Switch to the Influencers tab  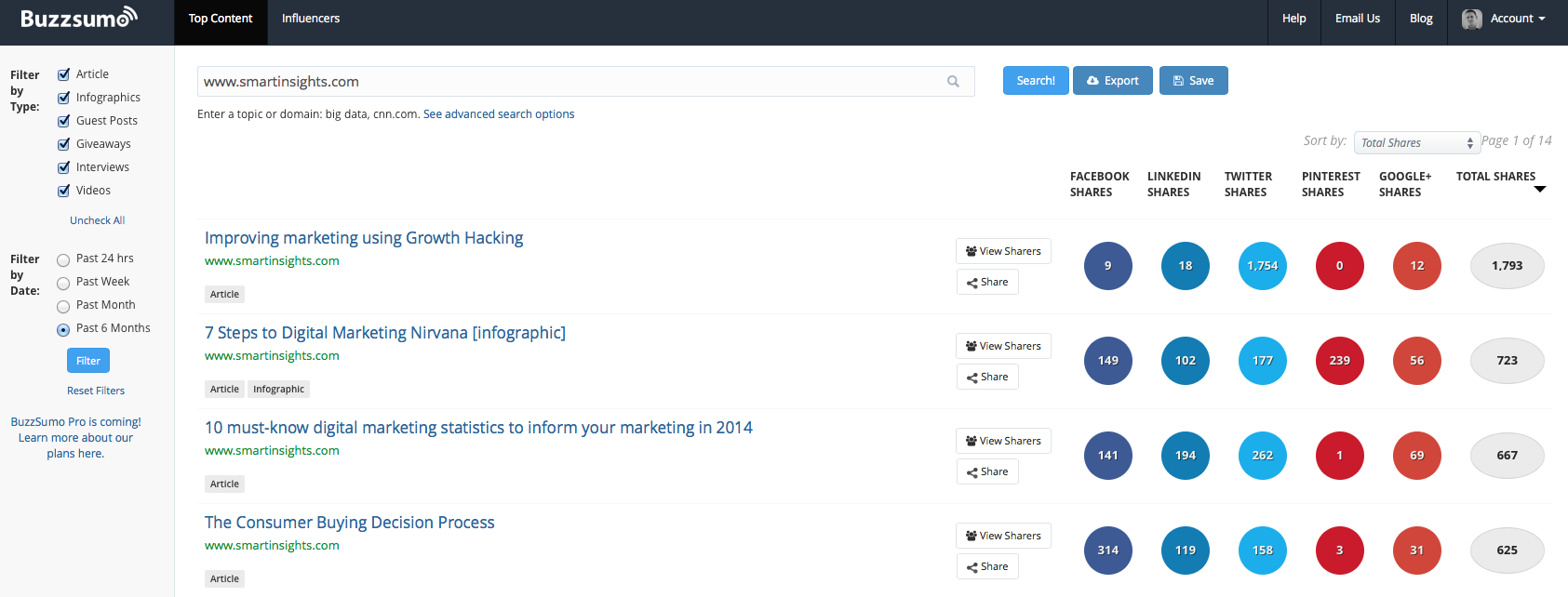pyautogui.click(x=311, y=19)
